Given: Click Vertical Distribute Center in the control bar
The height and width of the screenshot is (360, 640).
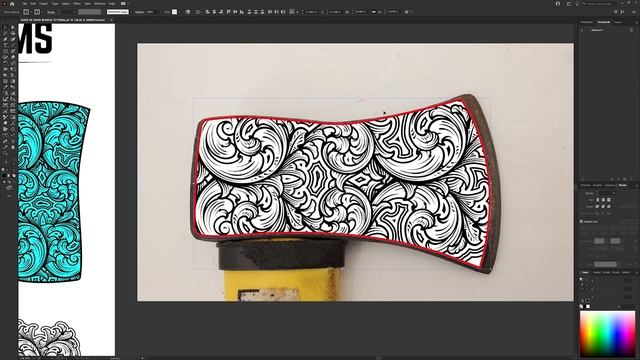Looking at the screenshot, I should pos(256,12).
